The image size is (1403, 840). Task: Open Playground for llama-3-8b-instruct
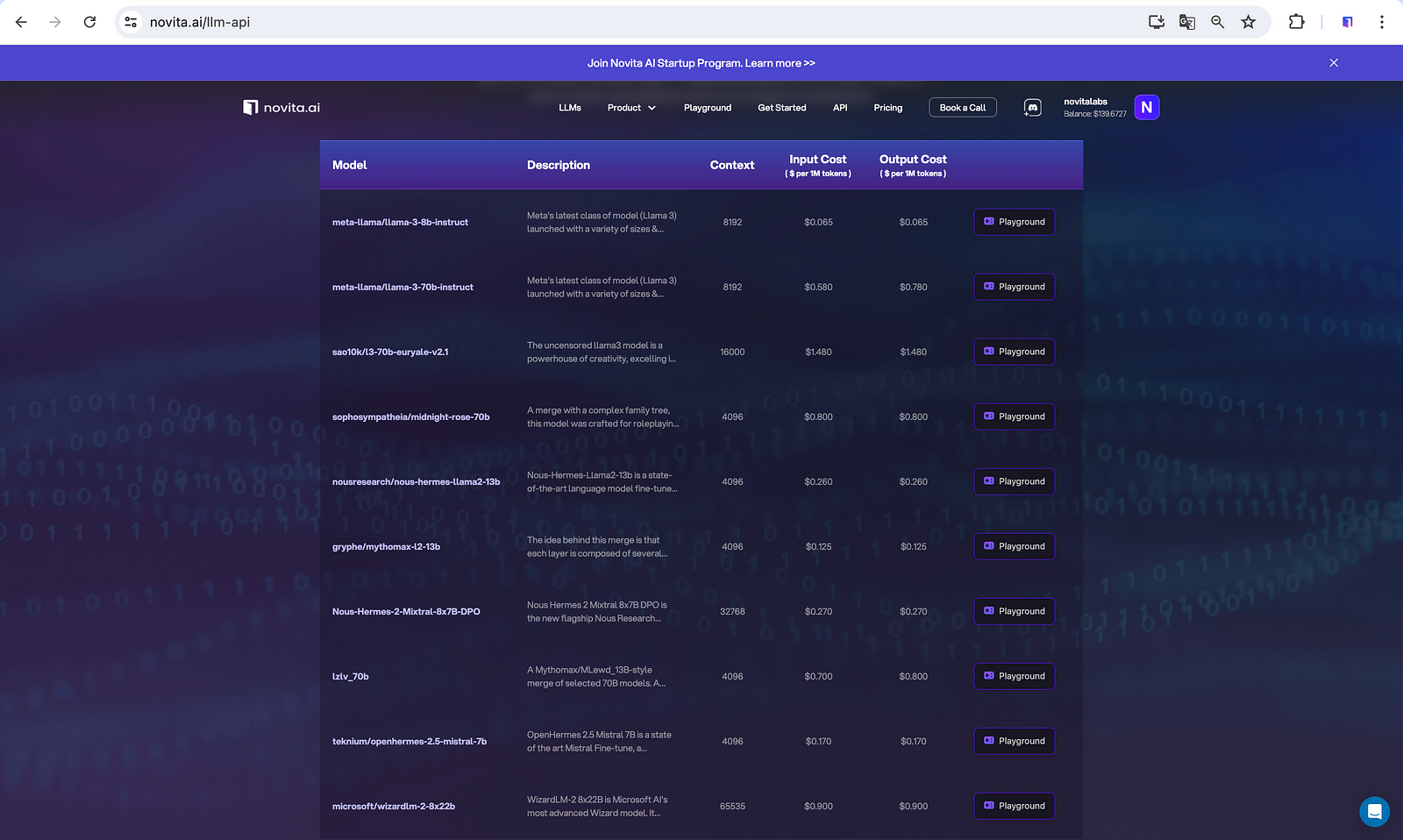1015,222
